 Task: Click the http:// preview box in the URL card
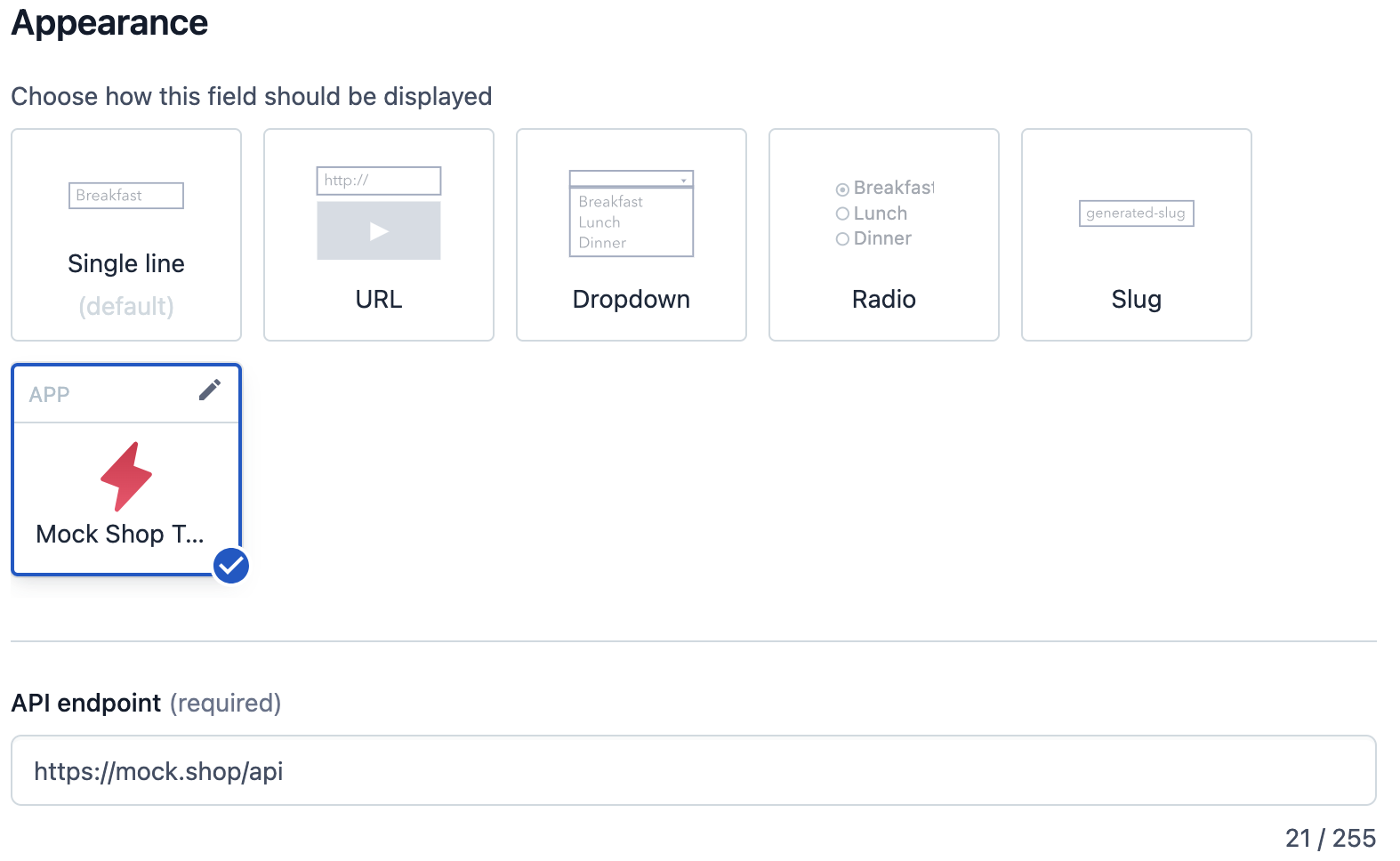point(379,181)
